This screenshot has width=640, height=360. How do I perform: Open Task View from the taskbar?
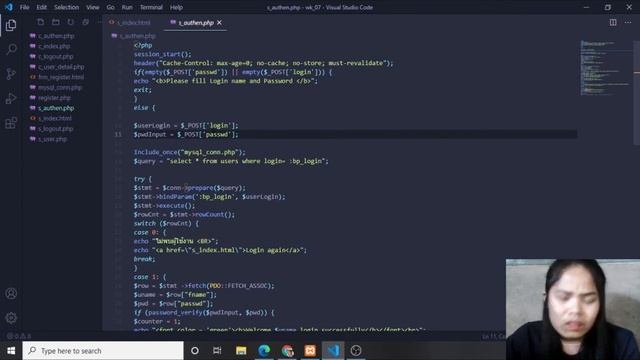point(217,351)
